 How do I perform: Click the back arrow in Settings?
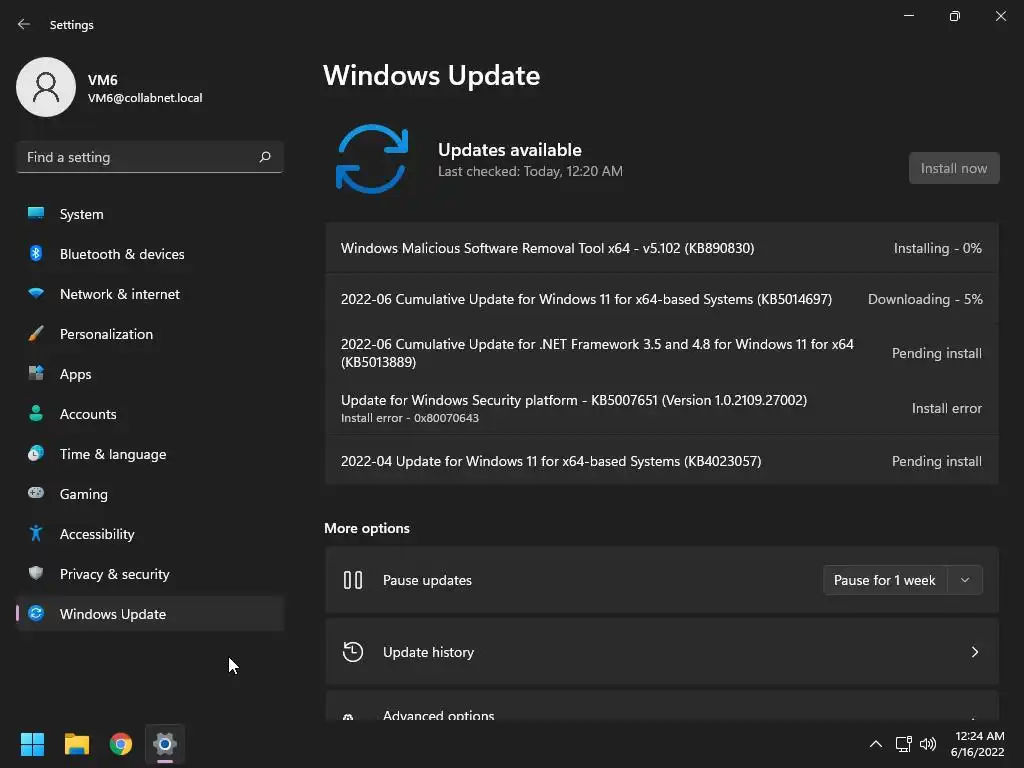(24, 24)
